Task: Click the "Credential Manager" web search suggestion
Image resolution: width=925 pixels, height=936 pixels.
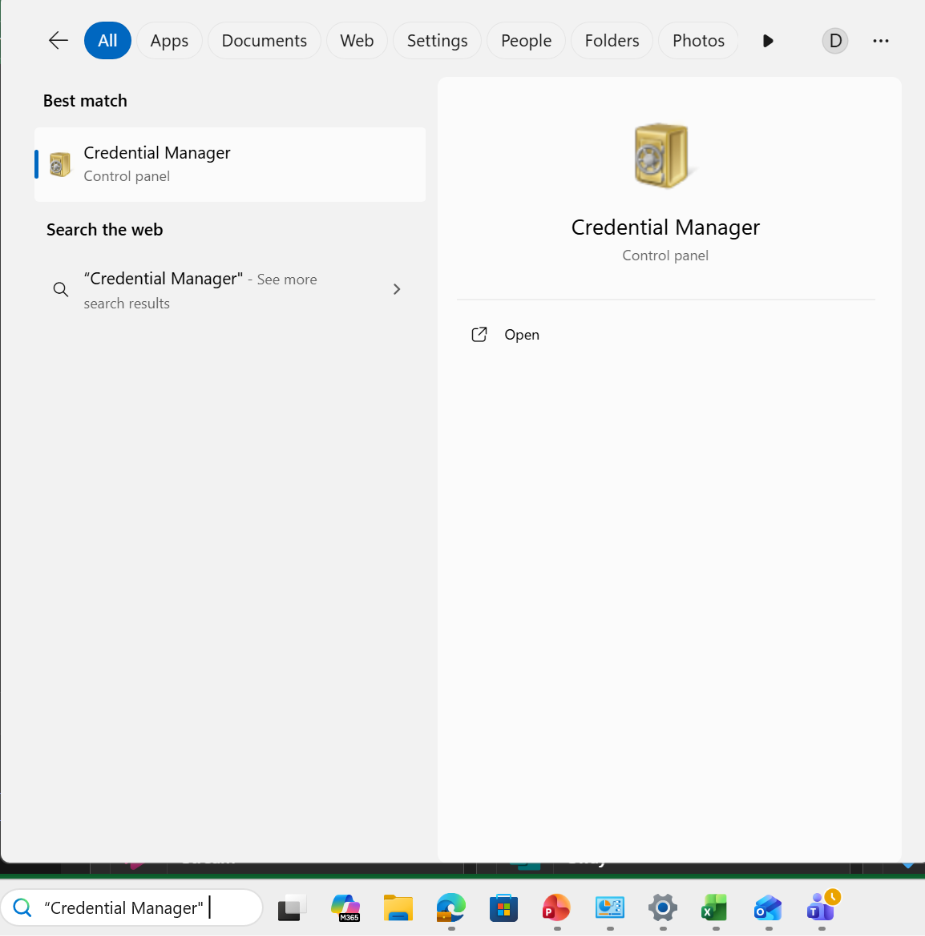Action: point(230,290)
